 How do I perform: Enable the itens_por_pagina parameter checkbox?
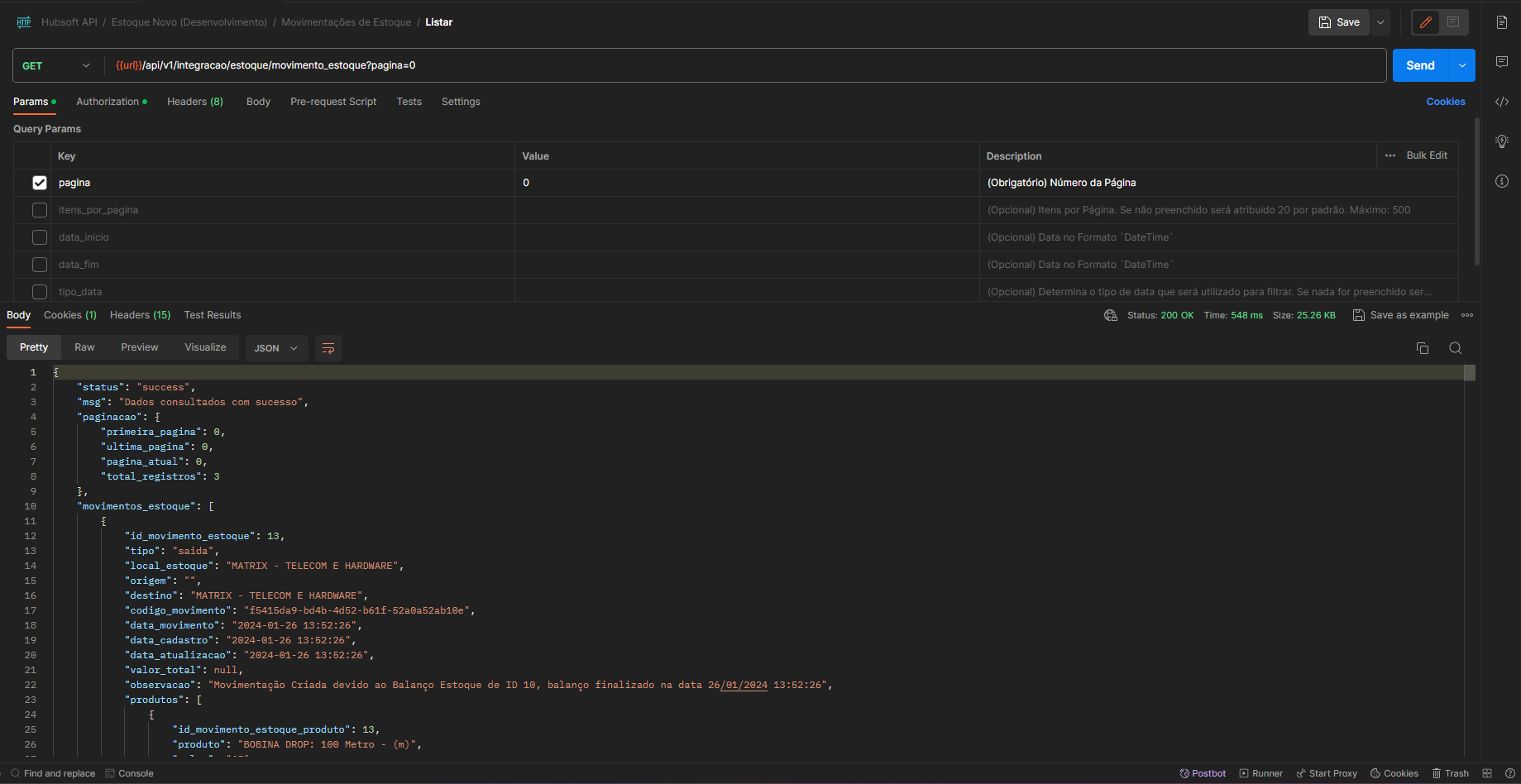click(x=40, y=210)
